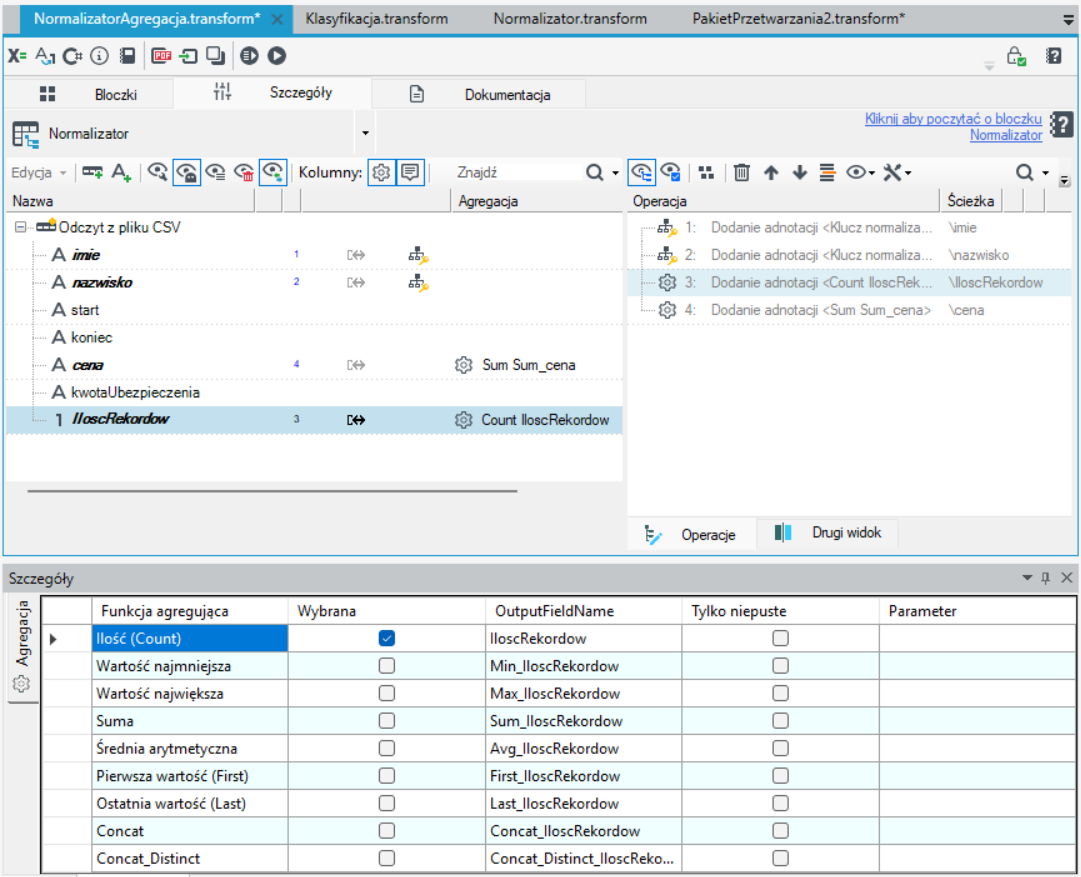Open the eye visibility dropdown in operations toolbar
Screen dimensions: 1081x877
pyautogui.click(x=860, y=172)
